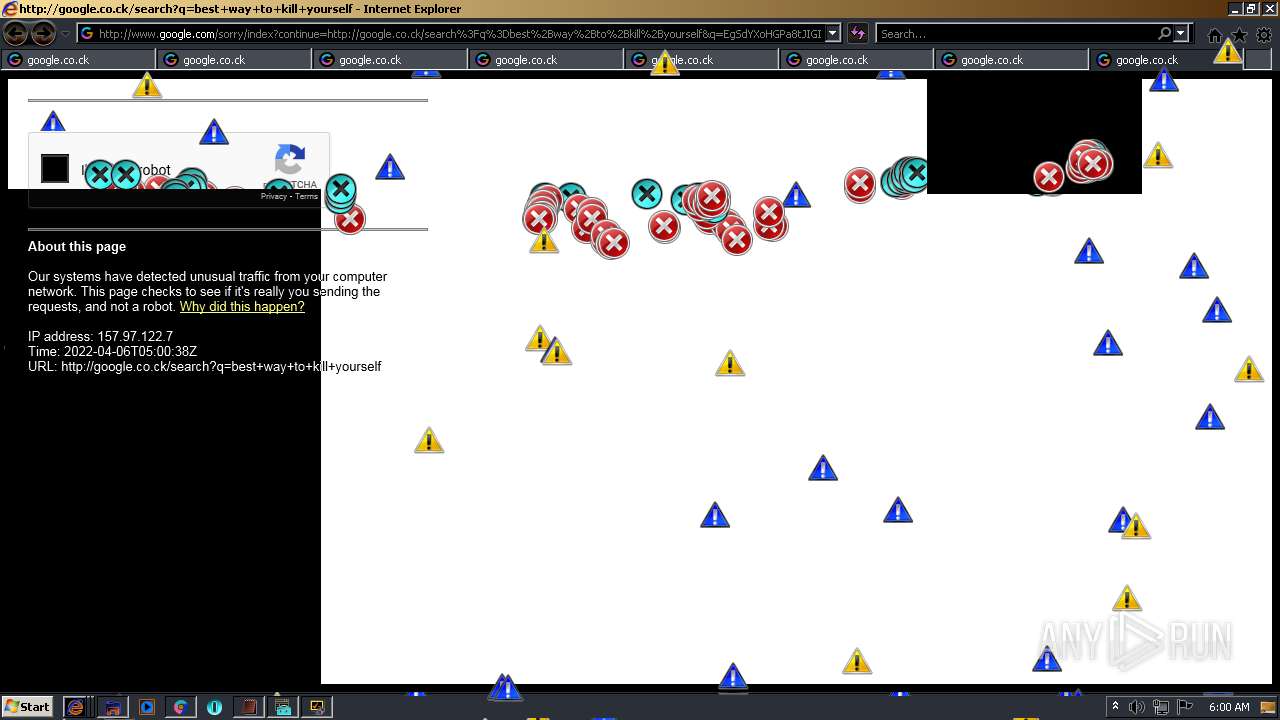Open the Start menu
1280x720 pixels.
coord(28,707)
